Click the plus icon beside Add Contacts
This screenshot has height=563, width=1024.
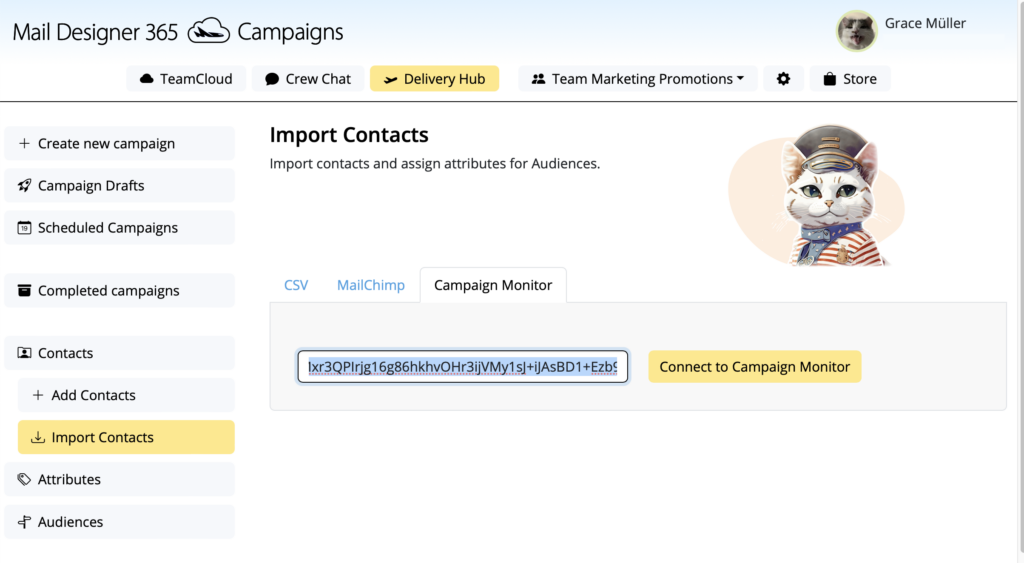(38, 395)
